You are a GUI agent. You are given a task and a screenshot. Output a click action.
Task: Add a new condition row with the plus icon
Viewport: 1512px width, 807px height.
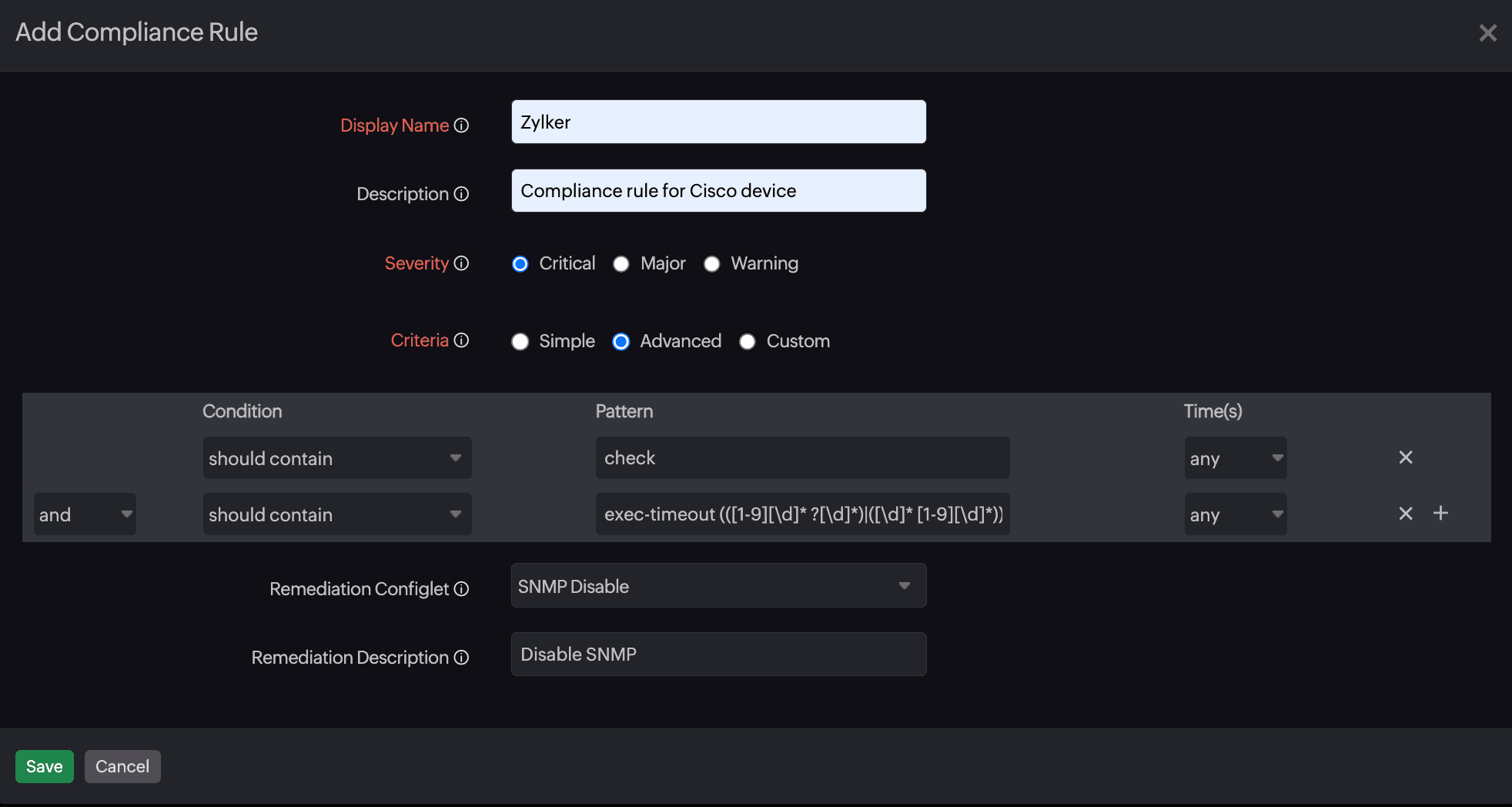(1441, 513)
